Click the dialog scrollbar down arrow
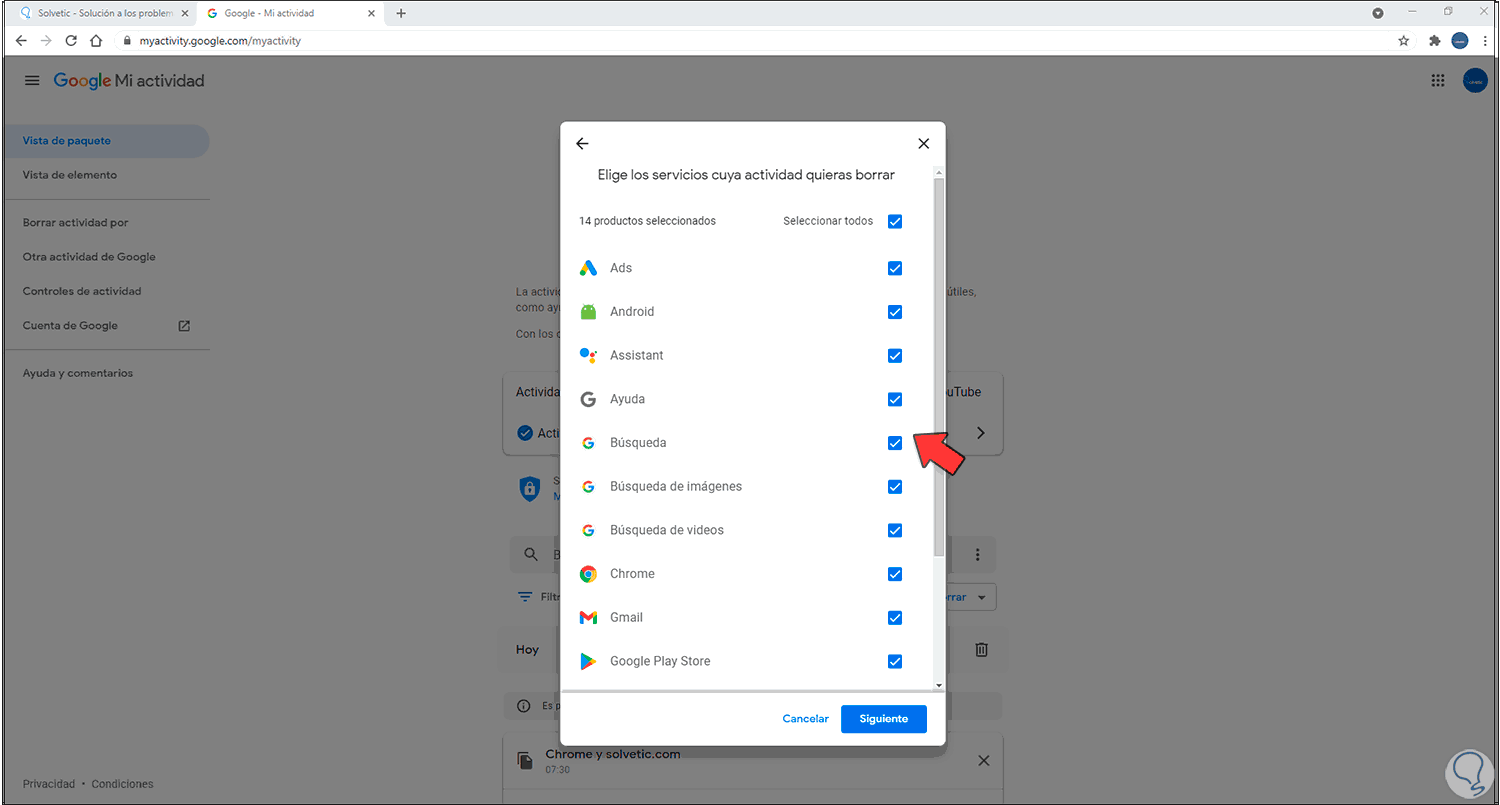 point(938,685)
